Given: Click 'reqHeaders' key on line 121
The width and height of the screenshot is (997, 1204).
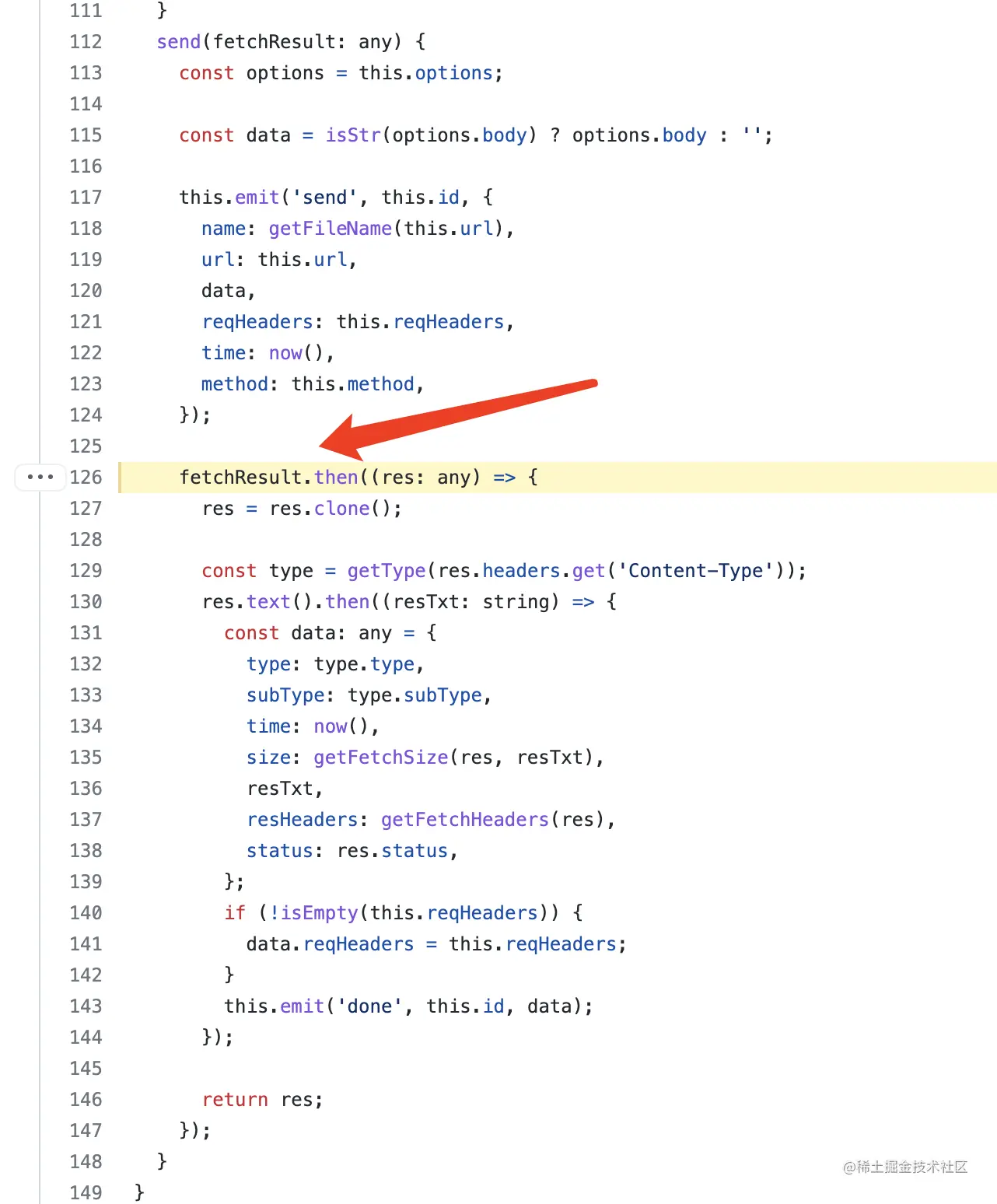Looking at the screenshot, I should pos(257,321).
